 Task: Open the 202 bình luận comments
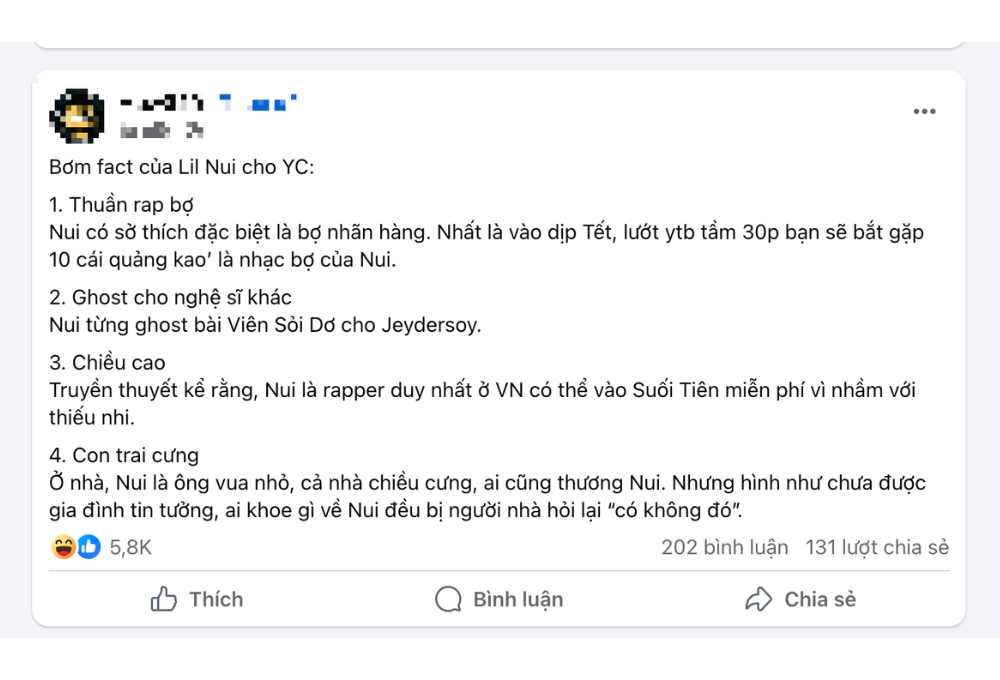click(x=724, y=547)
